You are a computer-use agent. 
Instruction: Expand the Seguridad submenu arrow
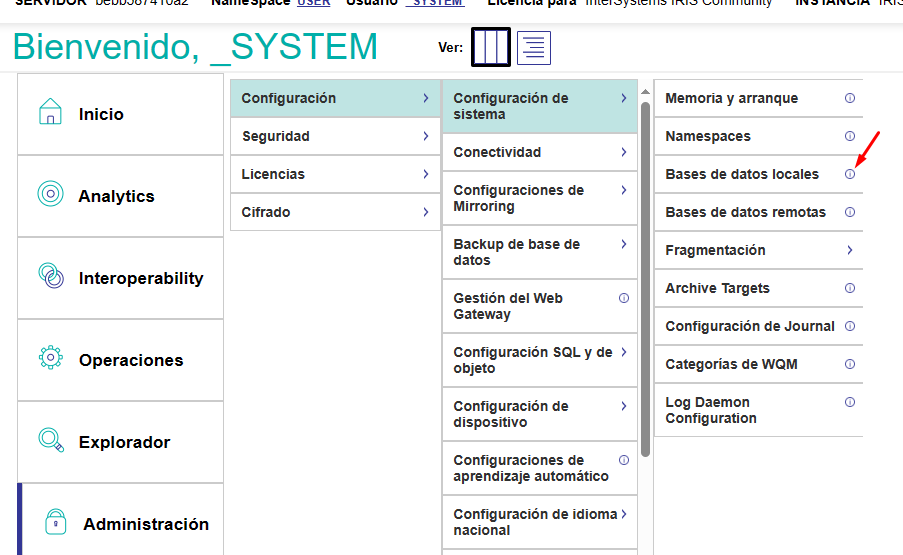[x=425, y=136]
